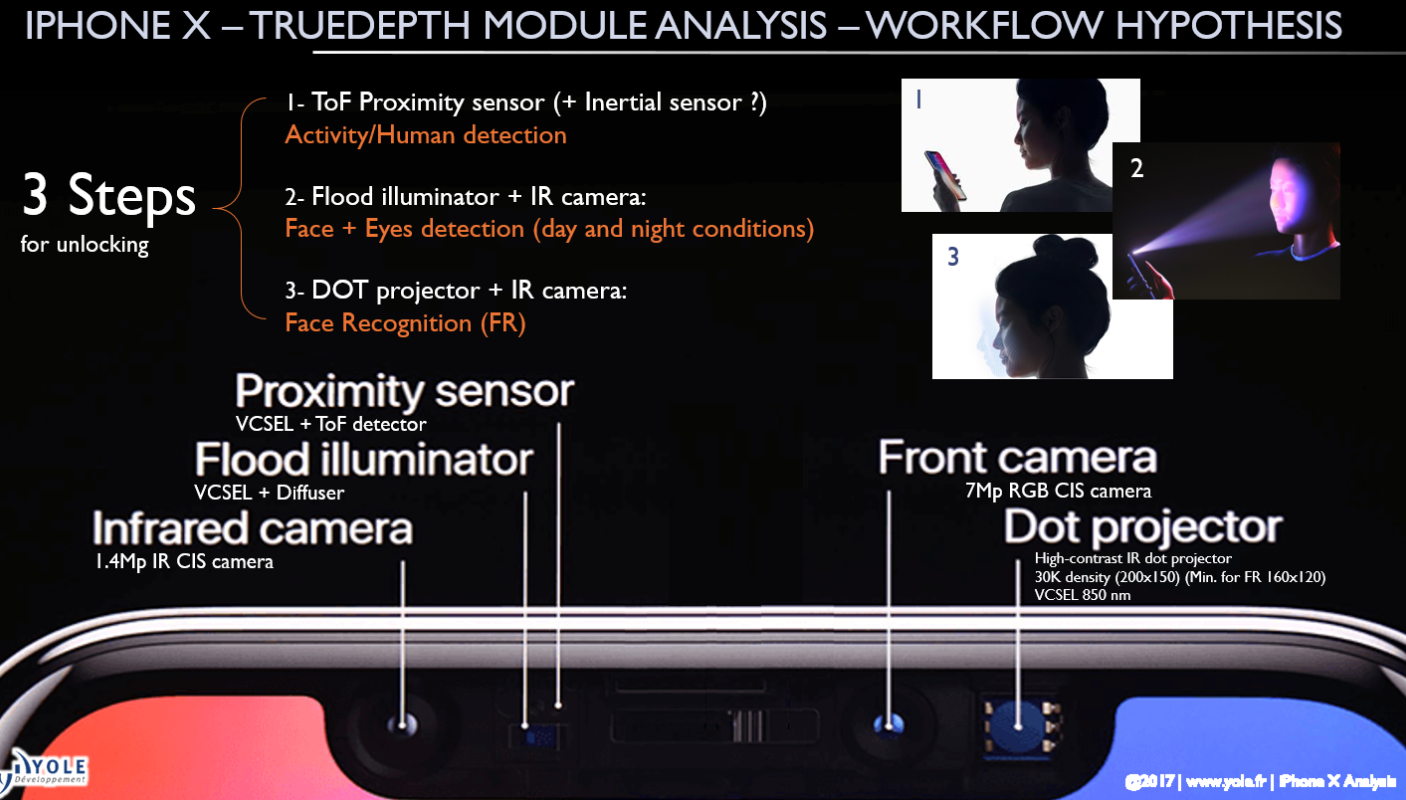Select thumbnail 2 showing light beam on face

pyautogui.click(x=1226, y=221)
